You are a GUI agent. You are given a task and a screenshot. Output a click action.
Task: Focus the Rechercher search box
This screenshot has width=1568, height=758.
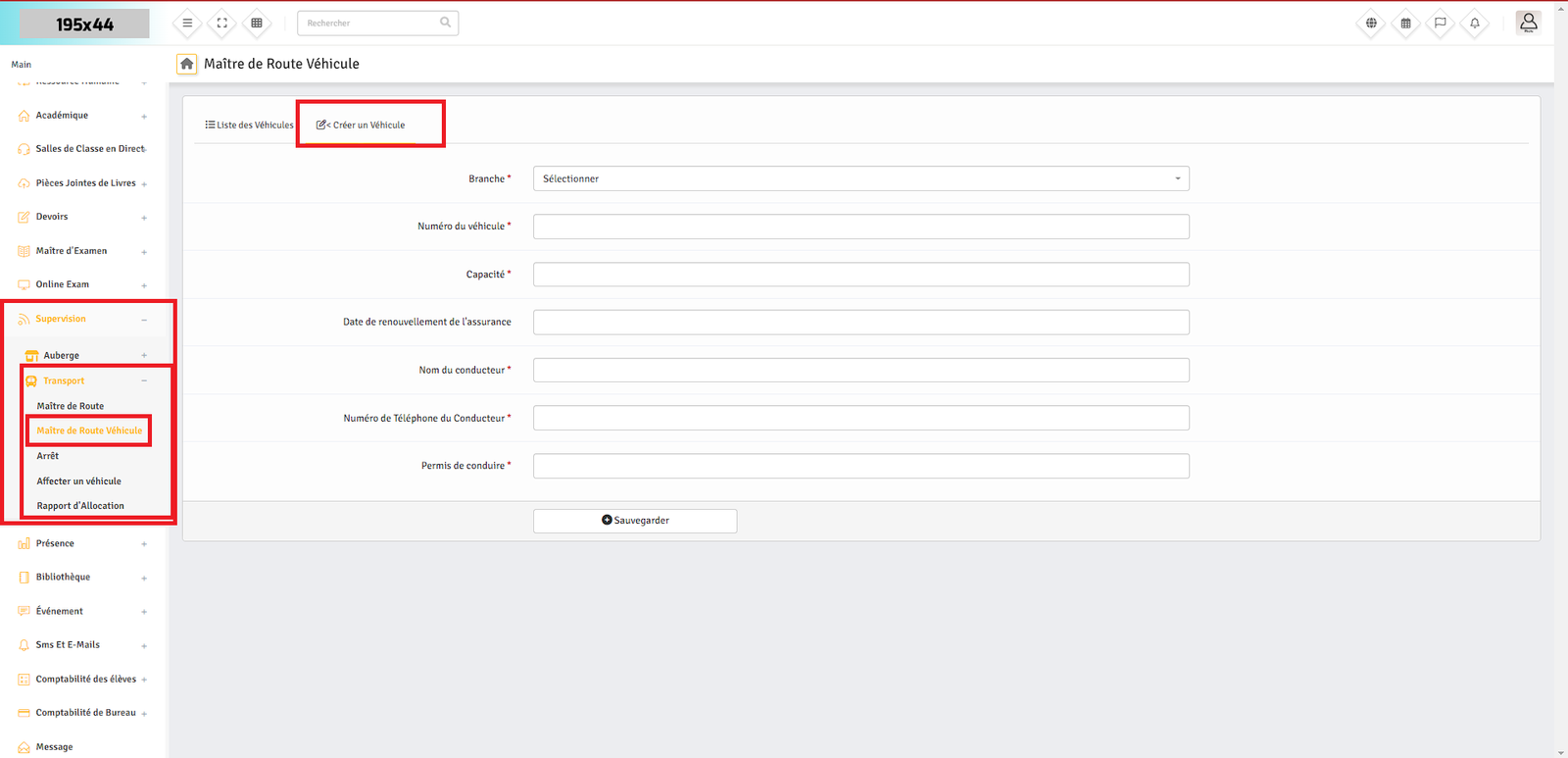coord(370,23)
